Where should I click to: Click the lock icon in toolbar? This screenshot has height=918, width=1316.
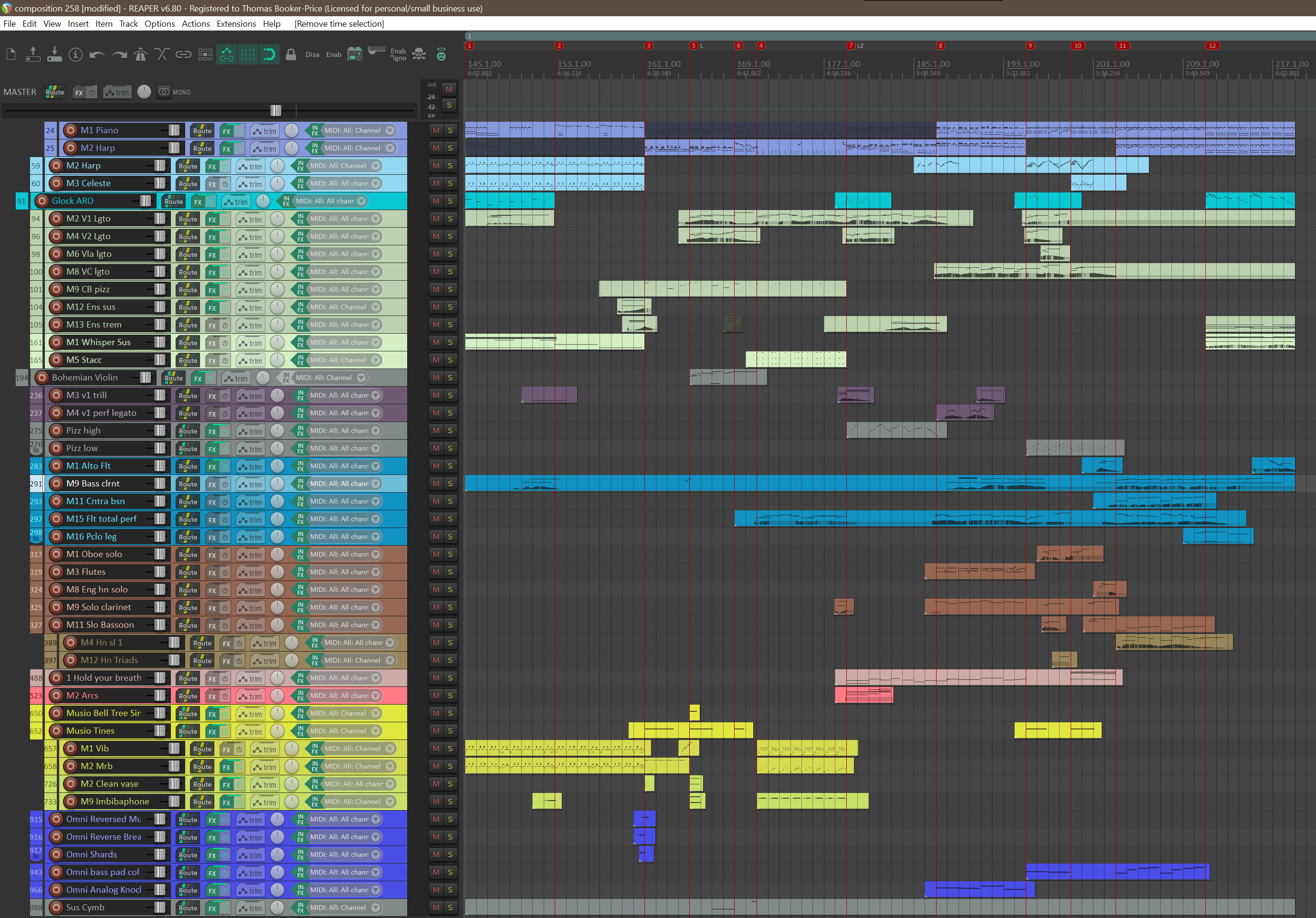(x=291, y=54)
